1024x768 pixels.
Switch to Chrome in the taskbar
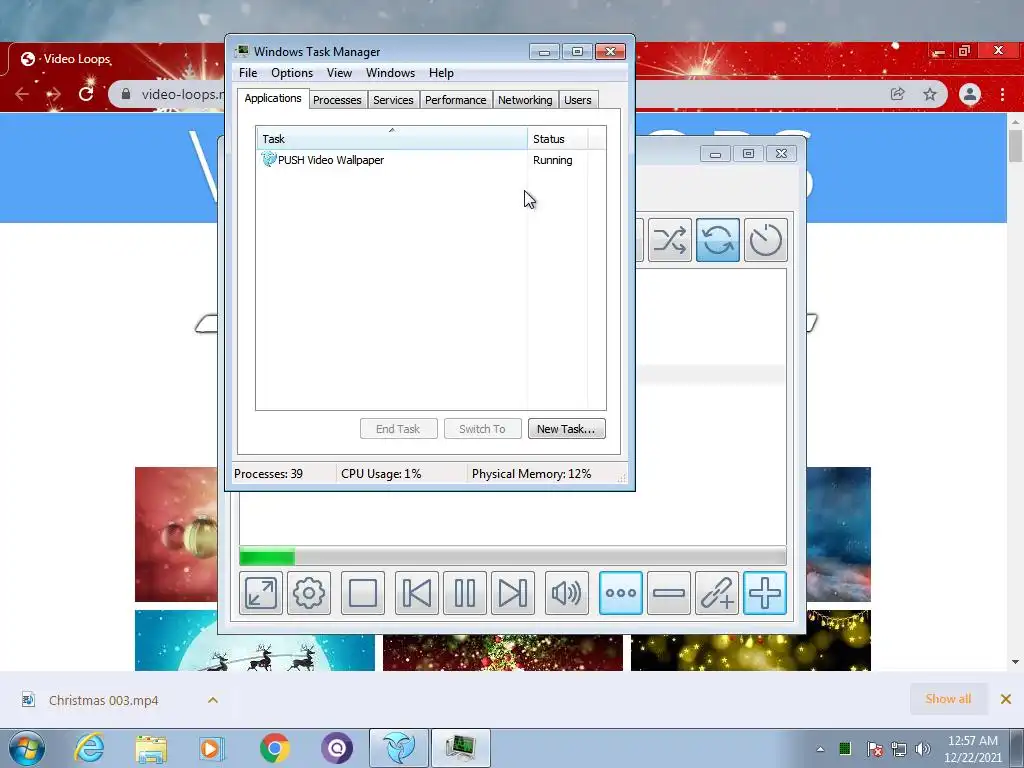[x=274, y=748]
